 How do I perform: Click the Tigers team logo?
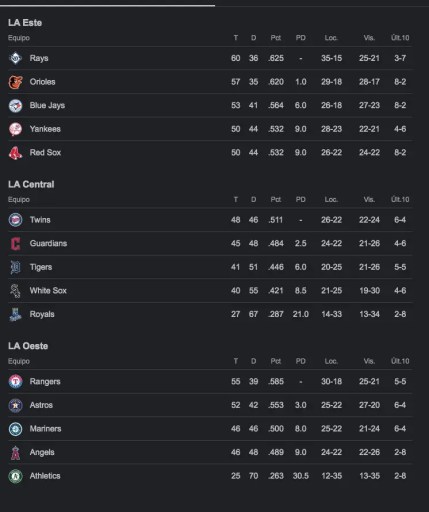click(15, 267)
